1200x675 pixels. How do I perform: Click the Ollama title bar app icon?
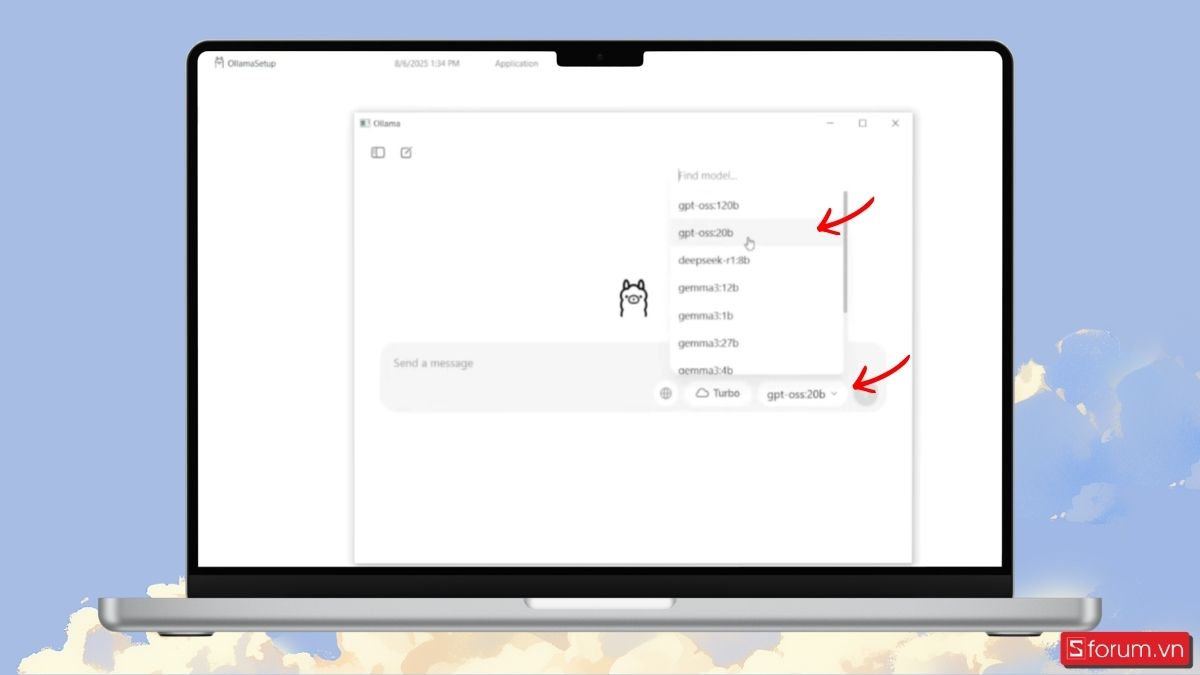[x=365, y=123]
